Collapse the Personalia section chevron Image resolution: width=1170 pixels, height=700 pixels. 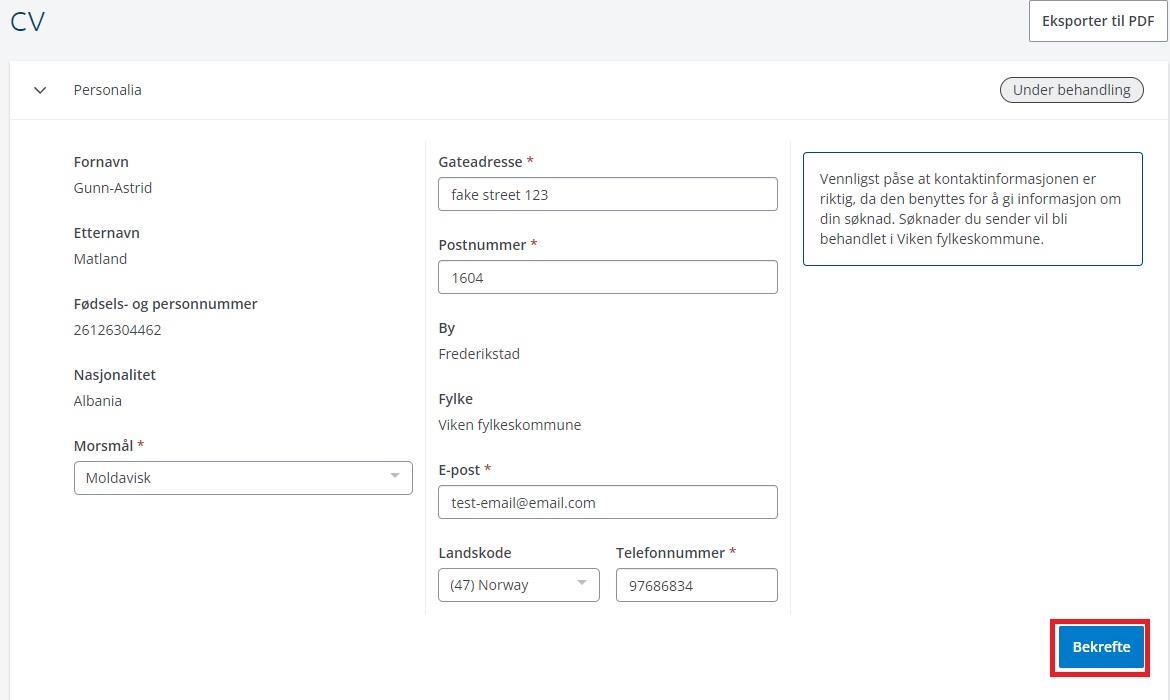click(x=40, y=90)
